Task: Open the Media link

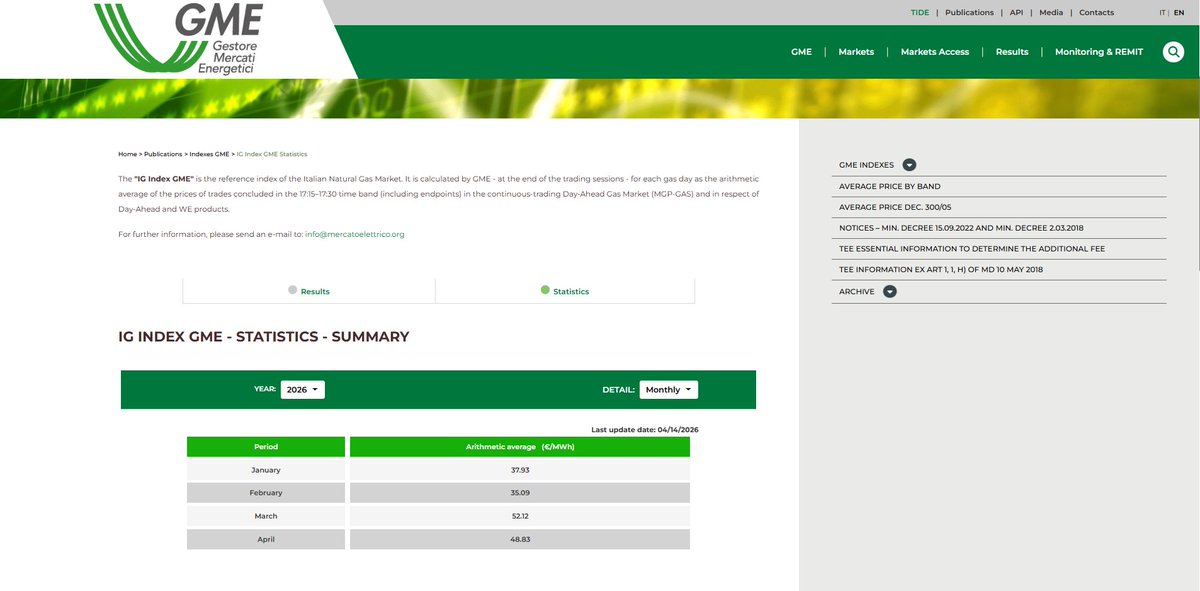Action: 1051,13
